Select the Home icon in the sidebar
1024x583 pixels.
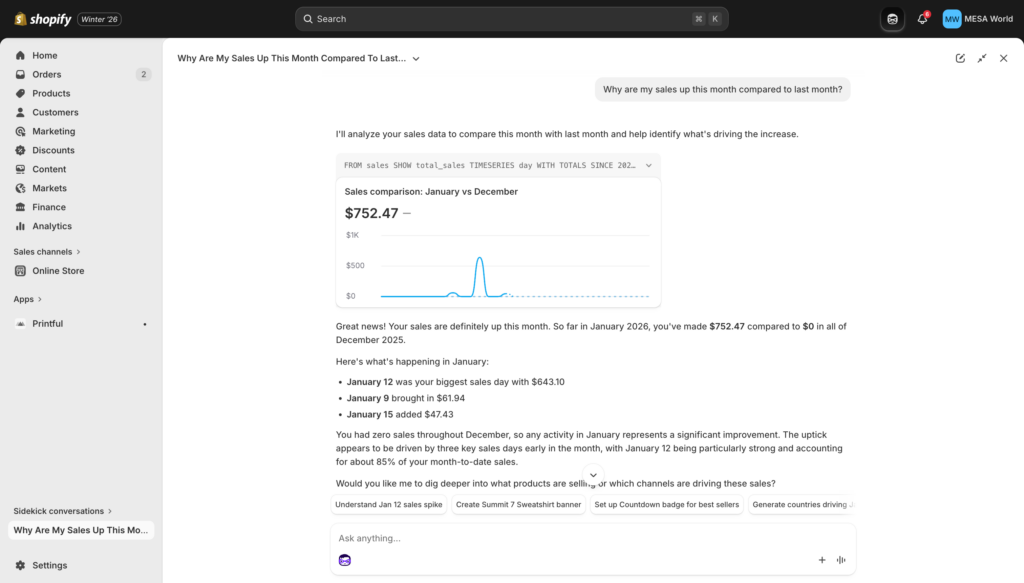point(21,55)
